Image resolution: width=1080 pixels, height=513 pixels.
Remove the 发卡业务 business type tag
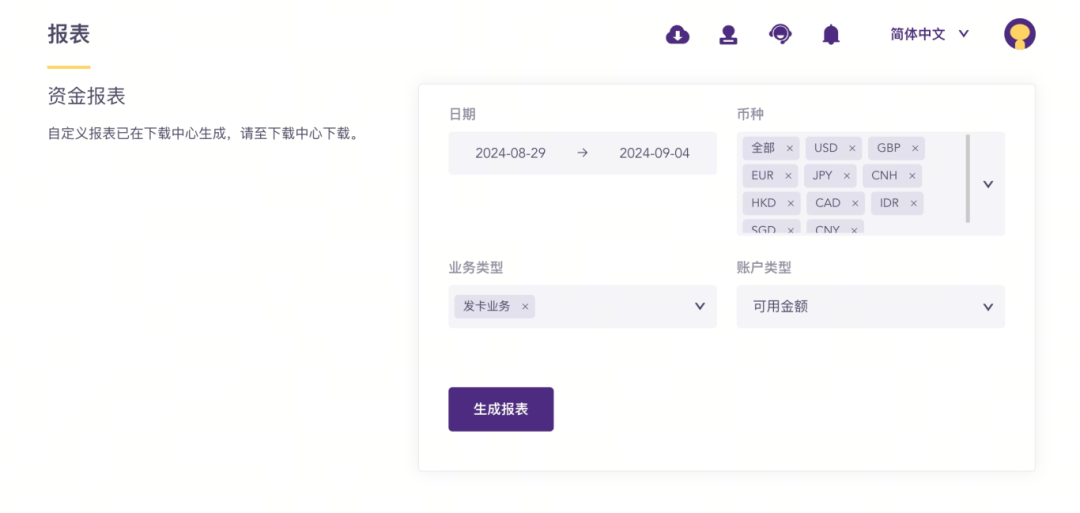[x=525, y=307]
